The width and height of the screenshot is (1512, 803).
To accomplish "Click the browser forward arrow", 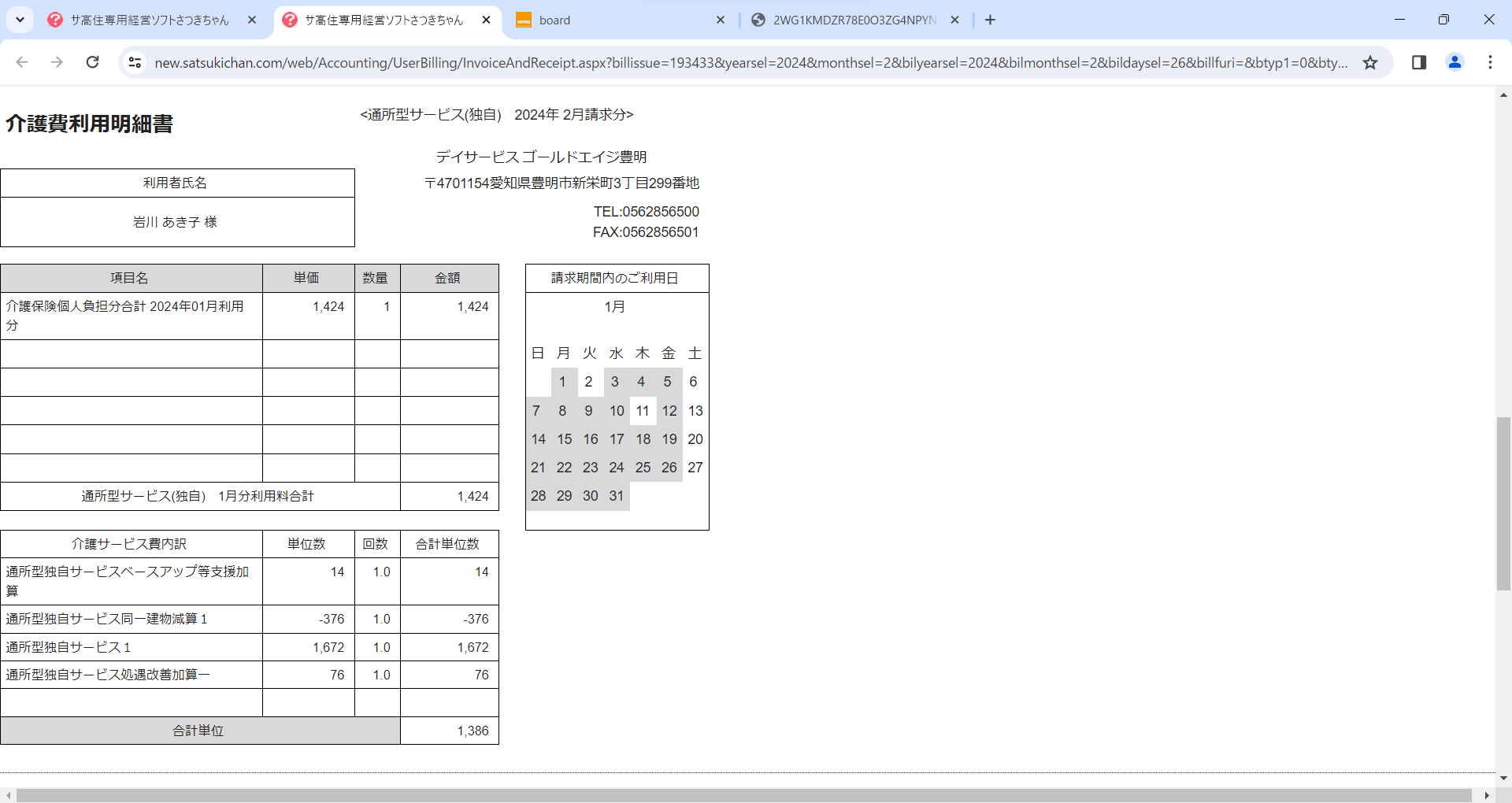I will pyautogui.click(x=57, y=62).
